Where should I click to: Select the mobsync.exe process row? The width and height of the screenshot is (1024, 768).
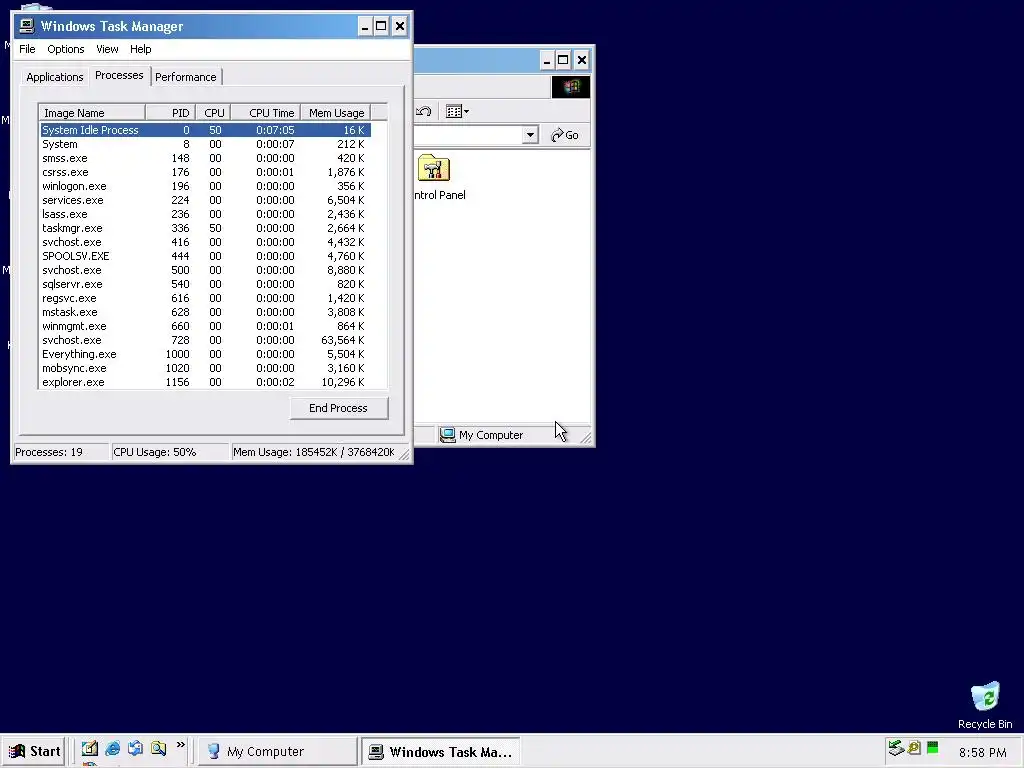(x=205, y=368)
